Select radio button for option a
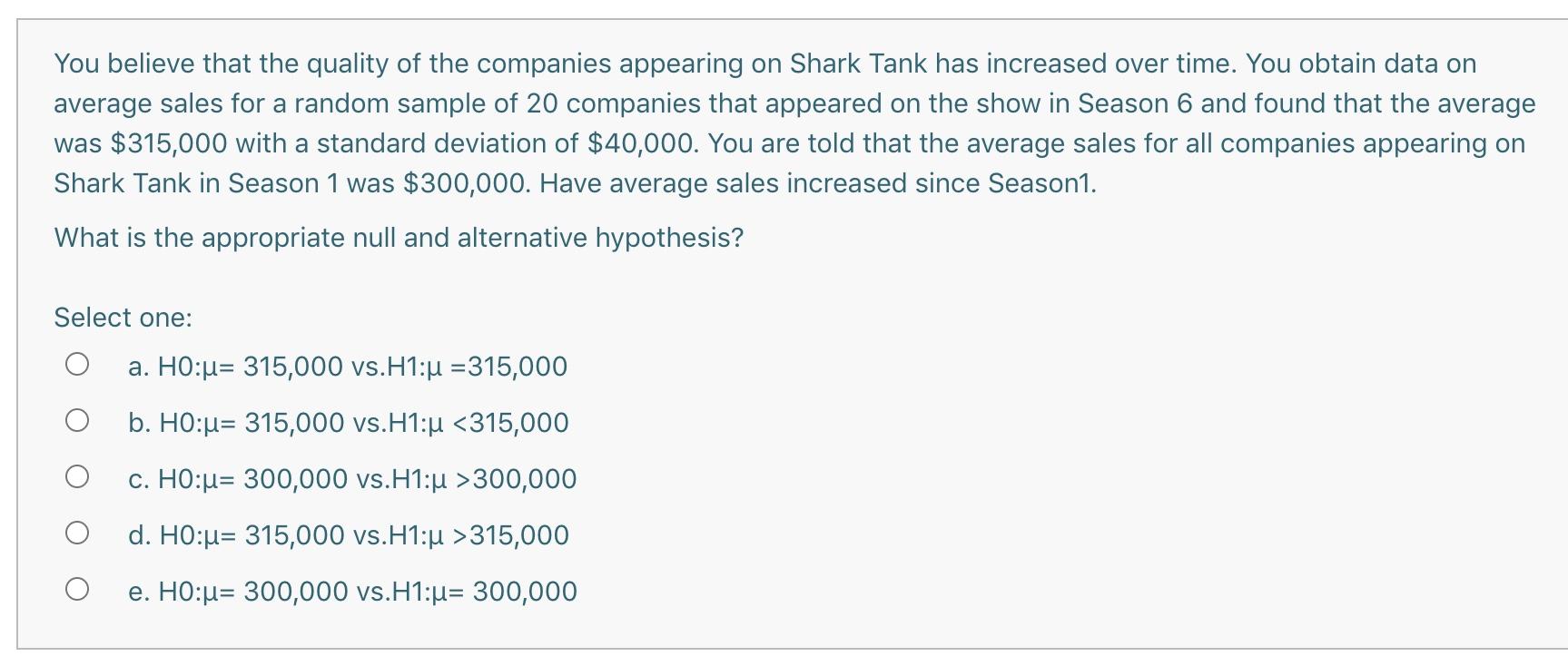 (x=77, y=365)
